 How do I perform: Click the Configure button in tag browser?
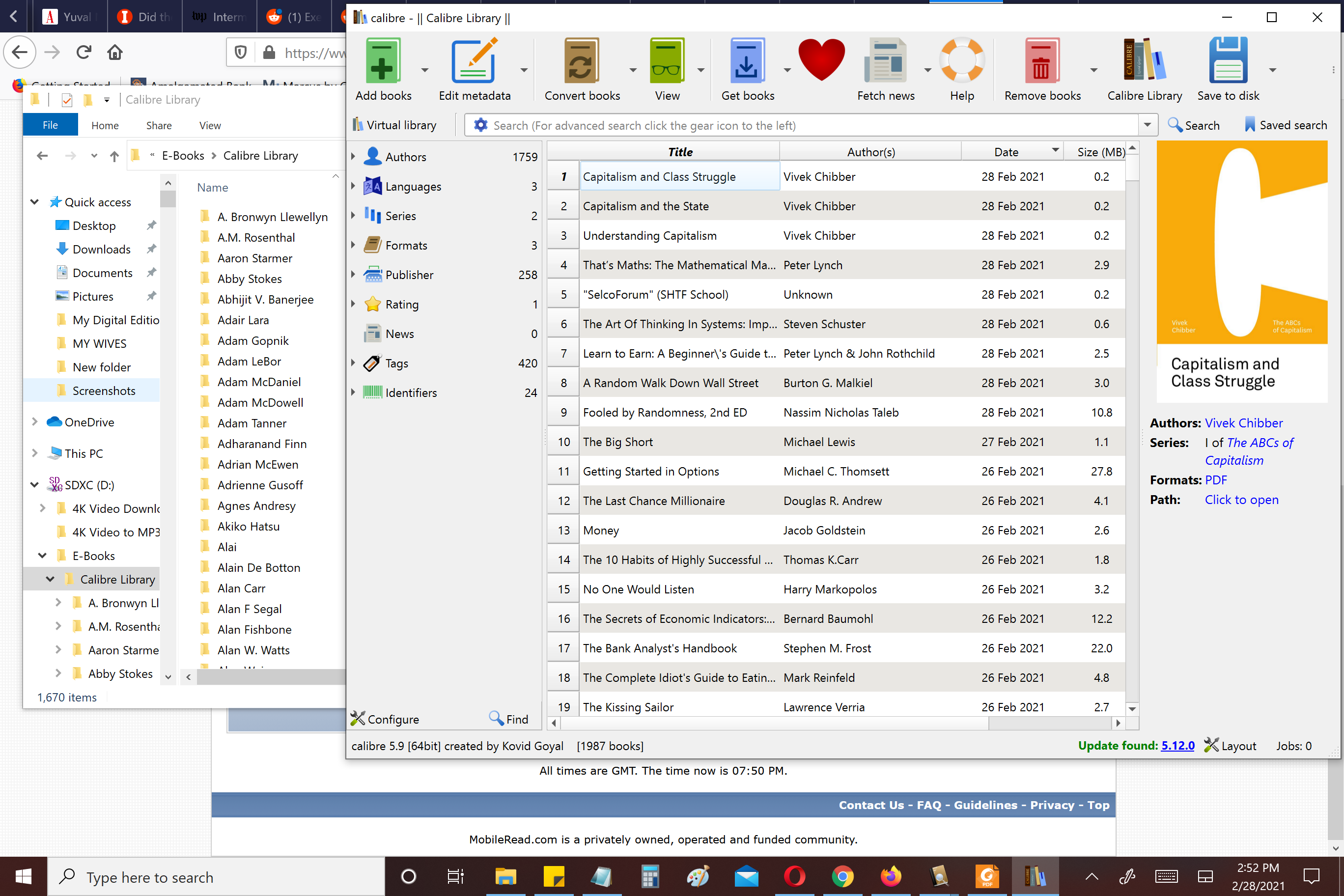[x=385, y=720]
